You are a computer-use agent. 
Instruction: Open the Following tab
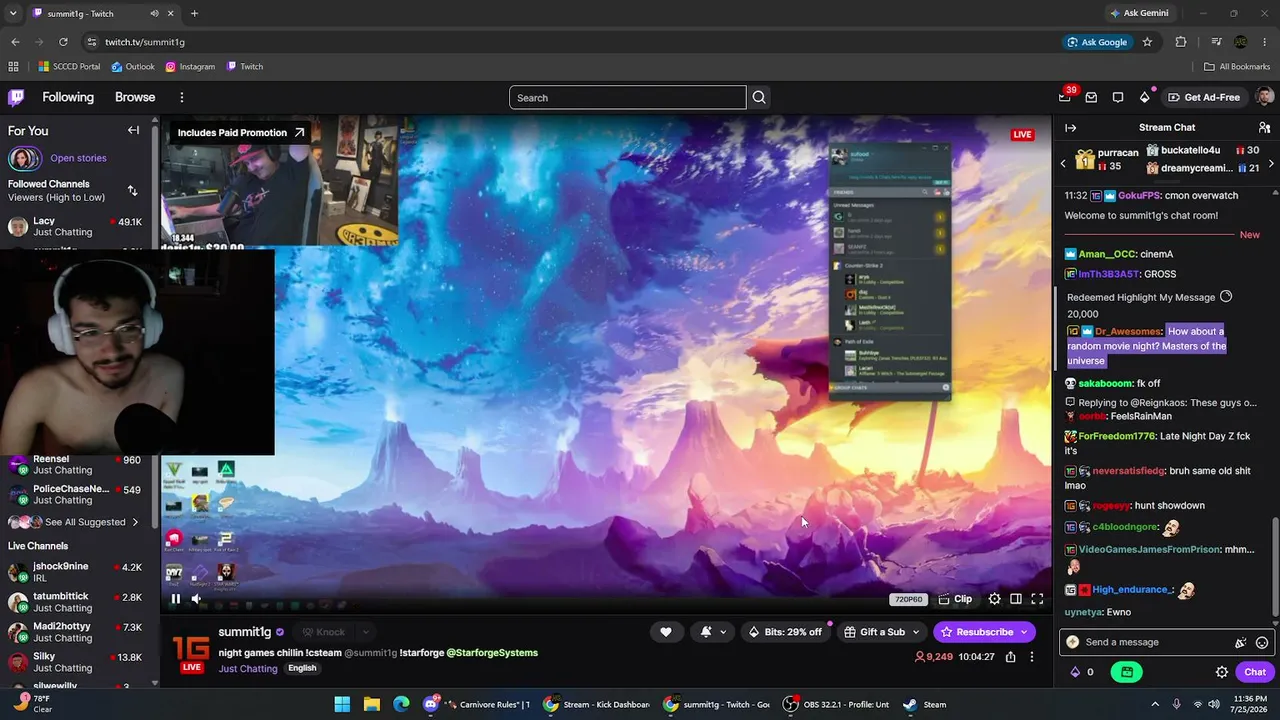coord(68,97)
